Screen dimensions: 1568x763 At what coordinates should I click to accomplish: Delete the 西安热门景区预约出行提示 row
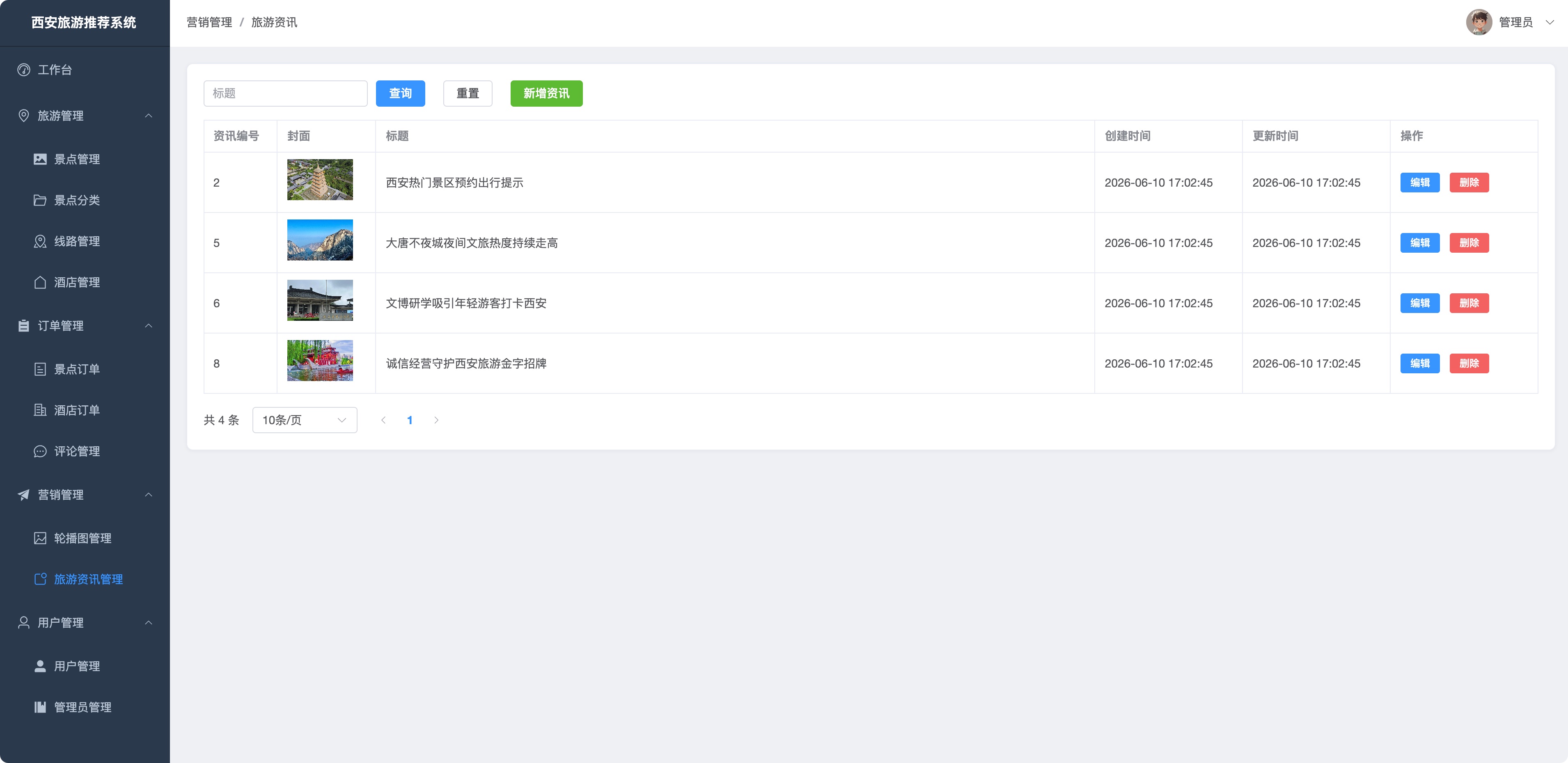click(1469, 183)
